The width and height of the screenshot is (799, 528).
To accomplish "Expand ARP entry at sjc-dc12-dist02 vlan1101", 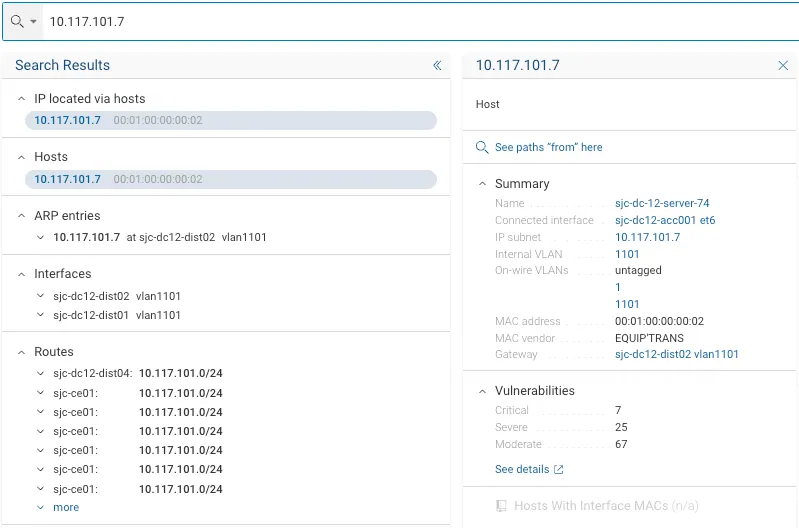I will point(40,237).
